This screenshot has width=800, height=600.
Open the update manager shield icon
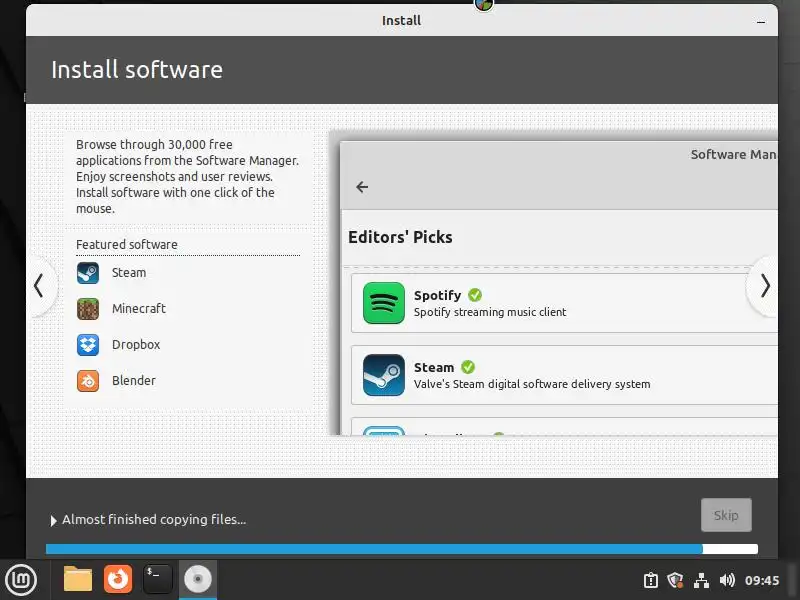[x=676, y=580]
